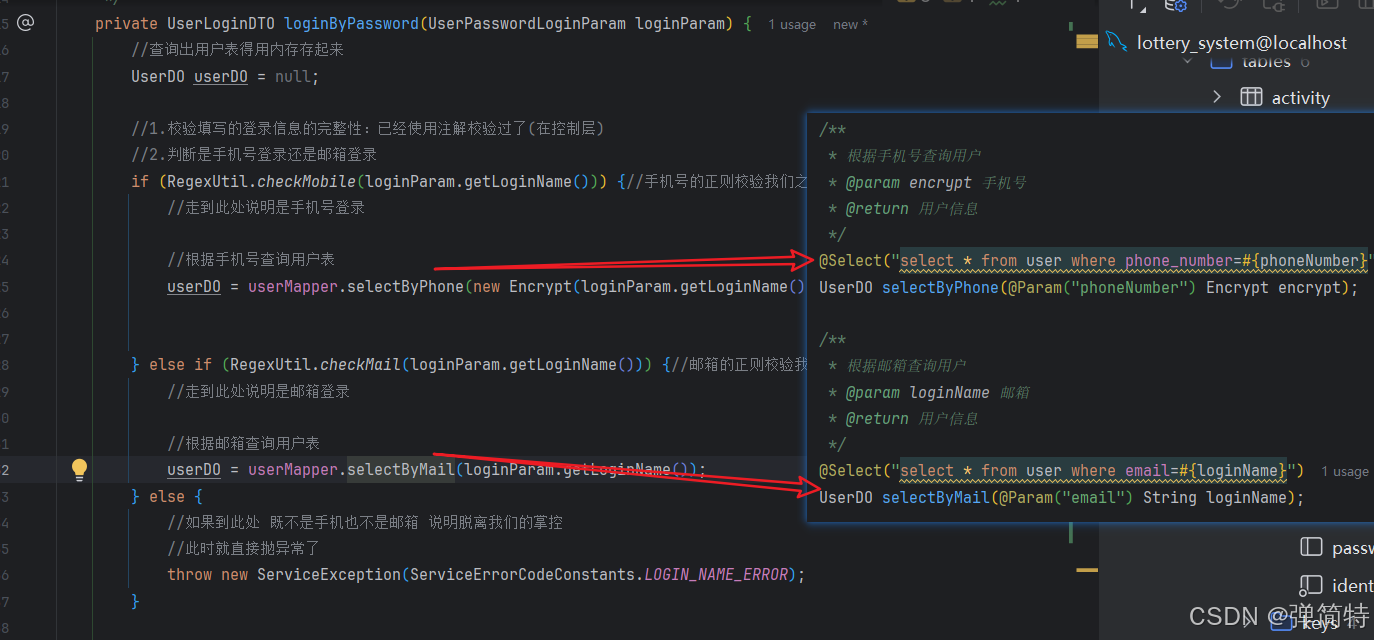Click selectByMail declaration in mapper popup

click(936, 497)
